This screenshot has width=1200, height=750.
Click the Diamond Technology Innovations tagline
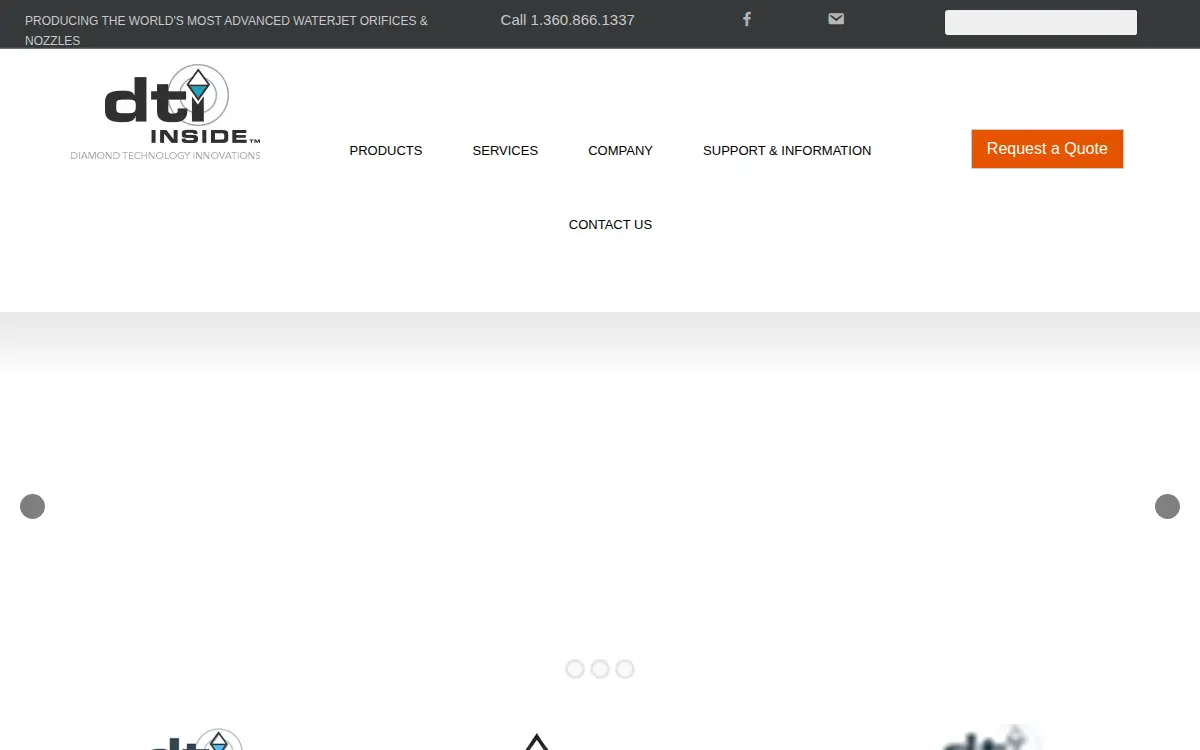pyautogui.click(x=165, y=155)
